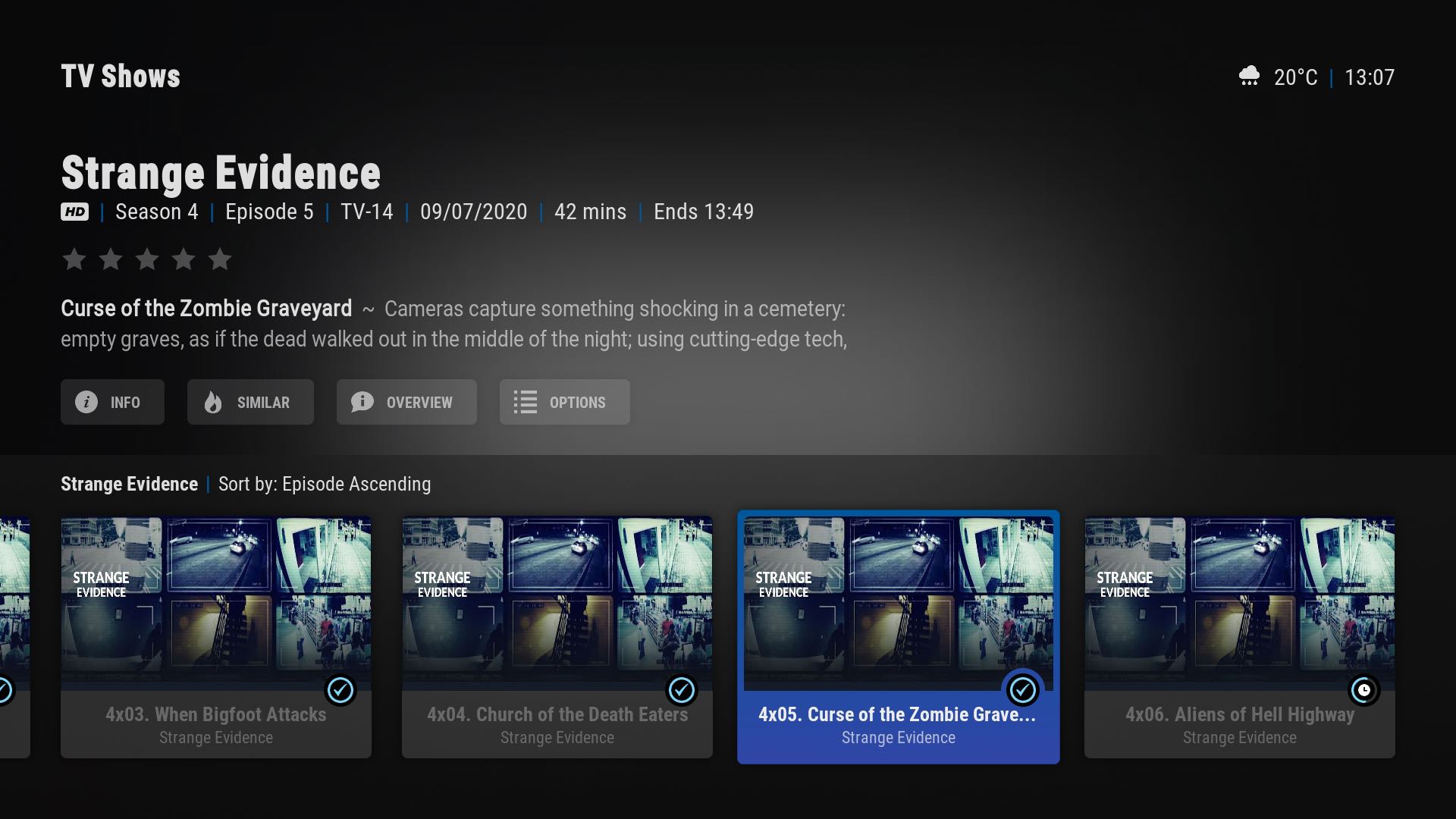1456x819 pixels.
Task: Click the 'TV-14' rating label
Action: [x=367, y=212]
